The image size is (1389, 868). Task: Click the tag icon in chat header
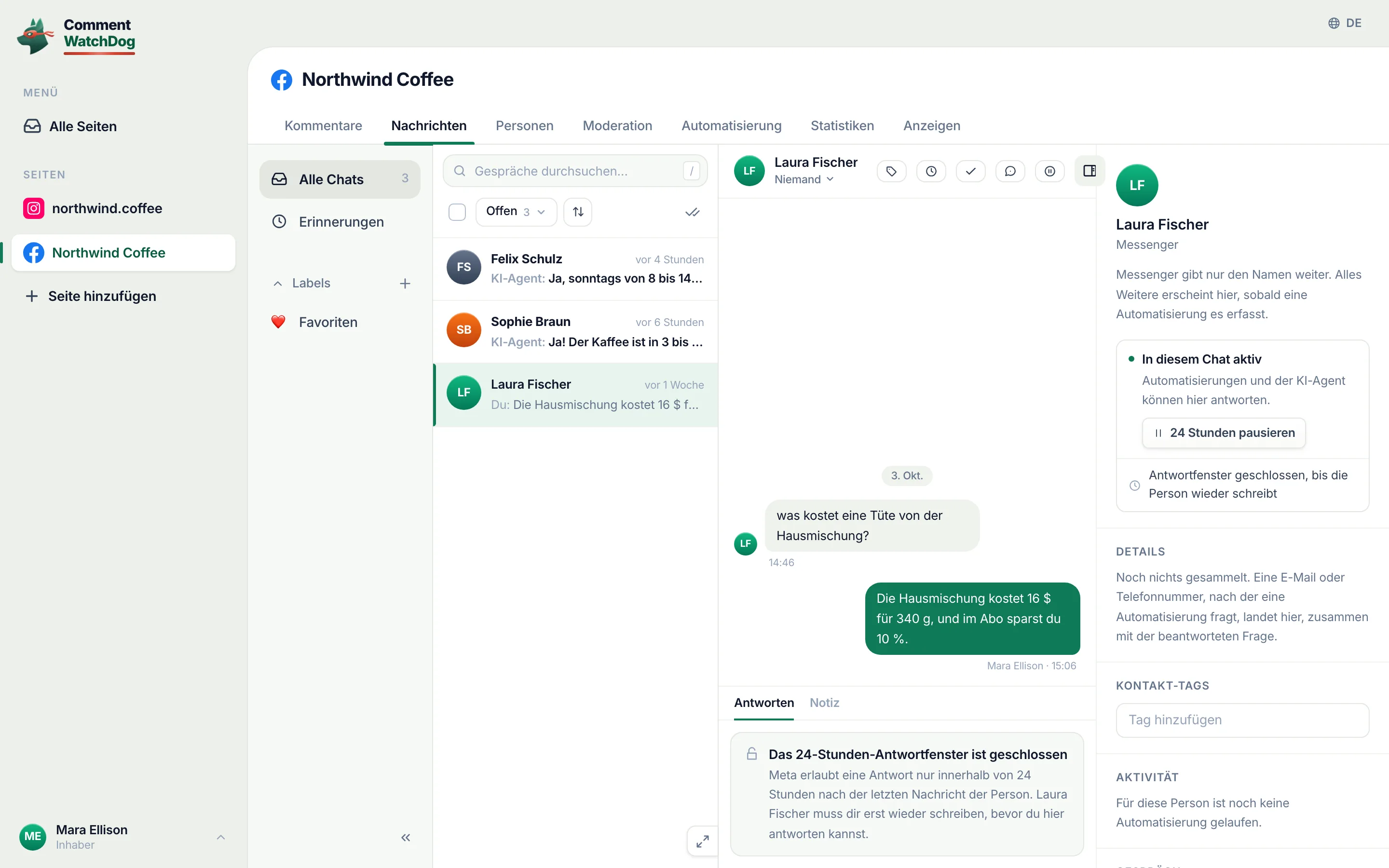[891, 171]
